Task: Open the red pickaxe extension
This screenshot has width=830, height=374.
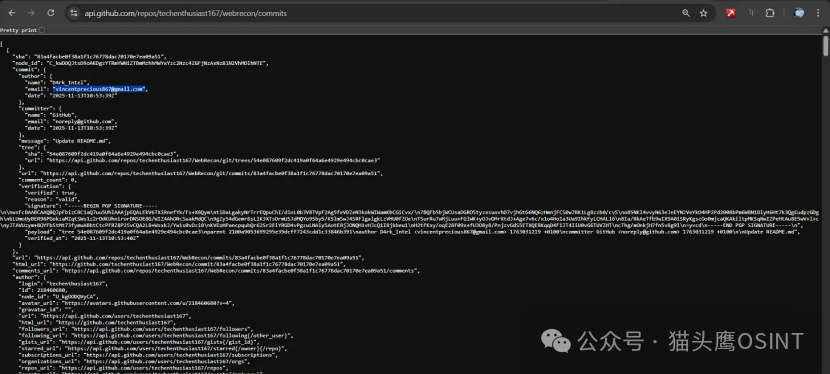Action: click(731, 13)
